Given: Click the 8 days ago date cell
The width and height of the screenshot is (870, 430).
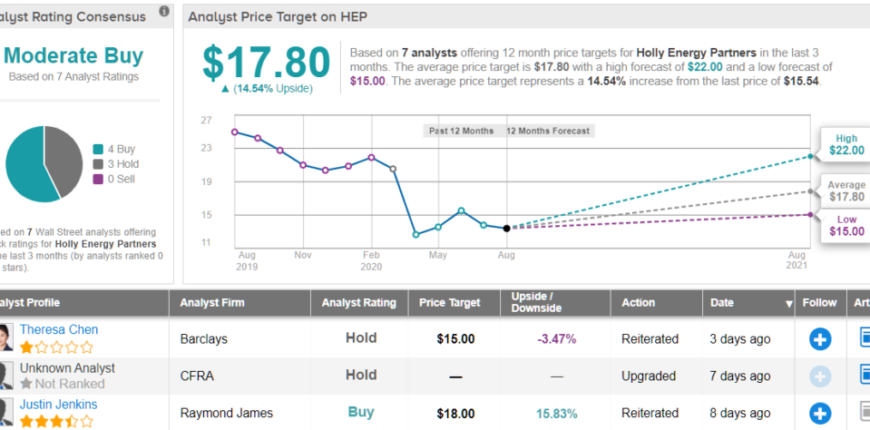Looking at the screenshot, I should [740, 413].
